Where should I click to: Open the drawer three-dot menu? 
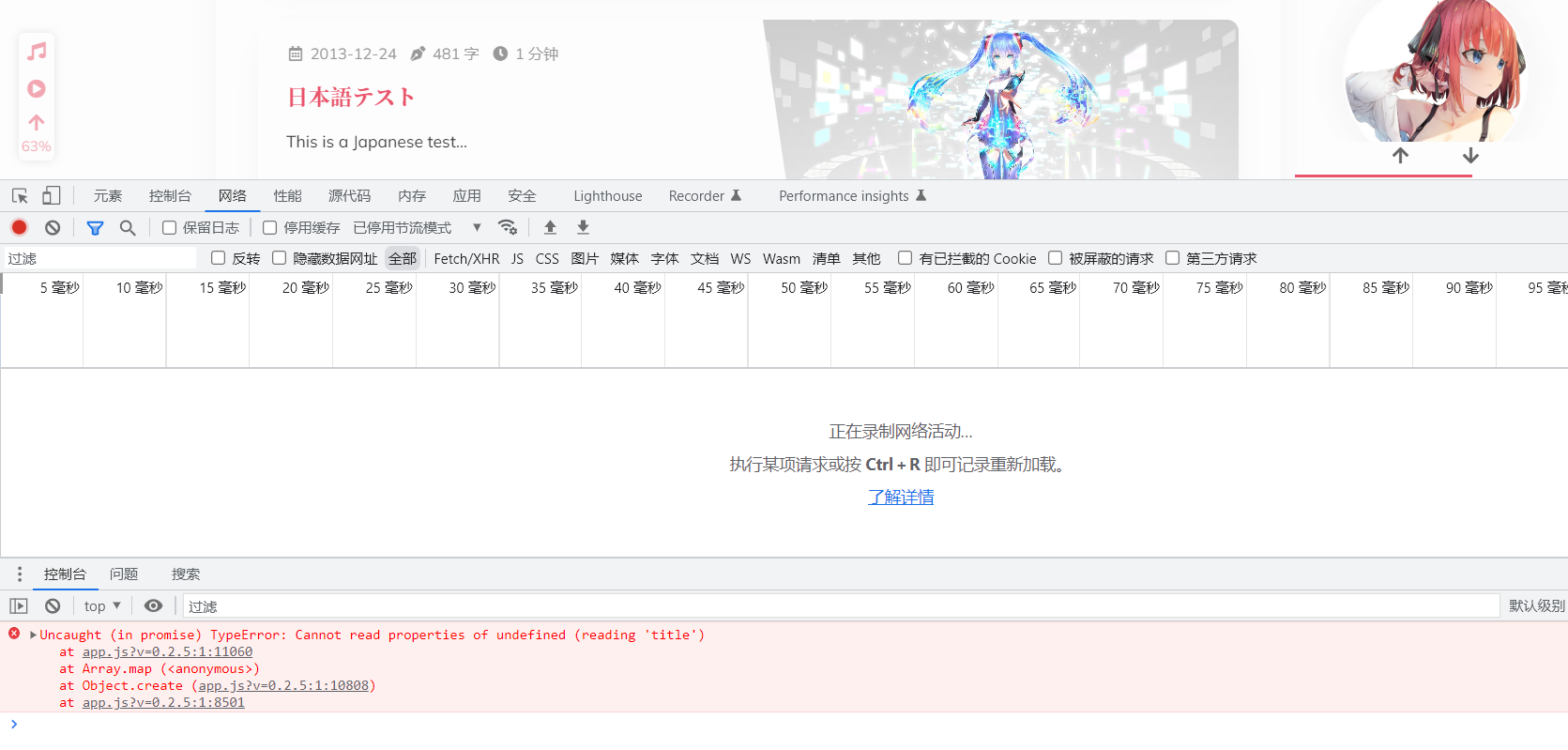pyautogui.click(x=19, y=574)
